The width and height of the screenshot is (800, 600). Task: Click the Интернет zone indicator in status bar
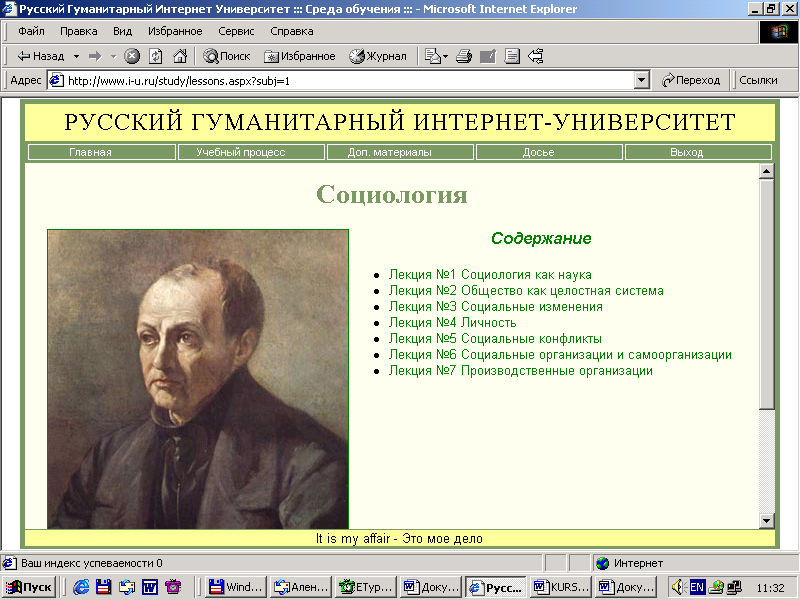coord(629,563)
